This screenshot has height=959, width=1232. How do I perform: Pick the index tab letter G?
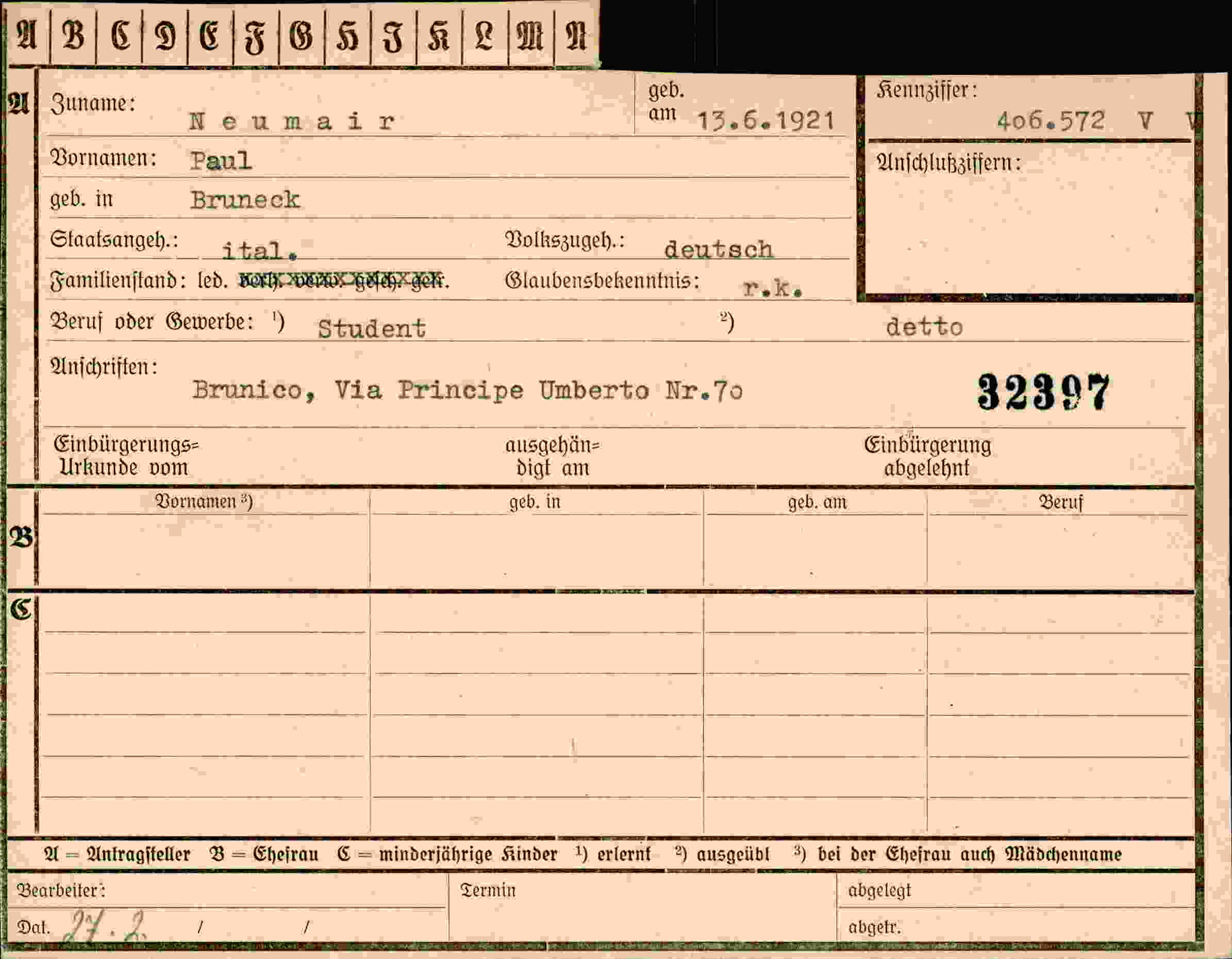point(301,35)
